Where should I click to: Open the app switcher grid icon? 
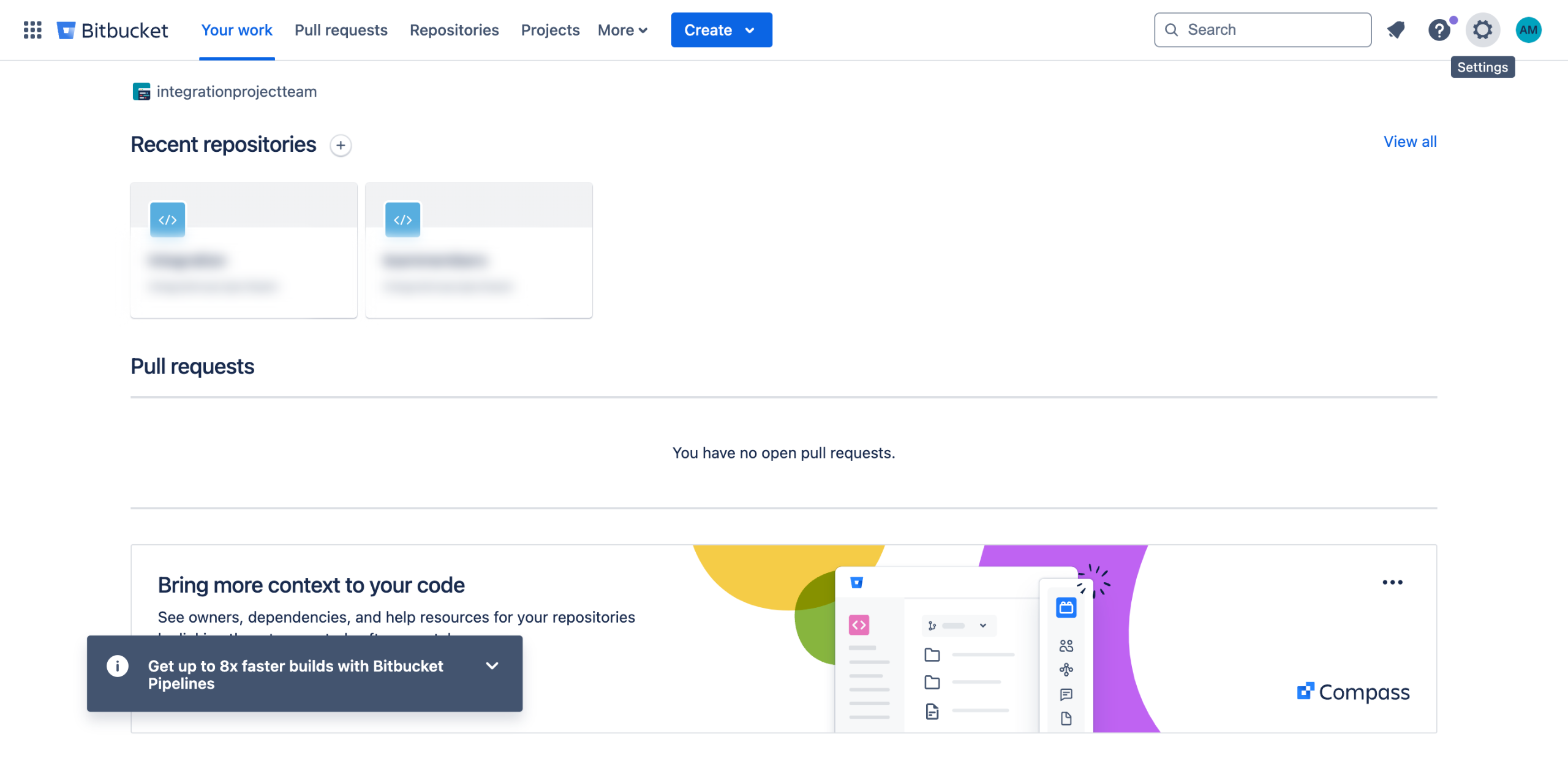point(32,29)
